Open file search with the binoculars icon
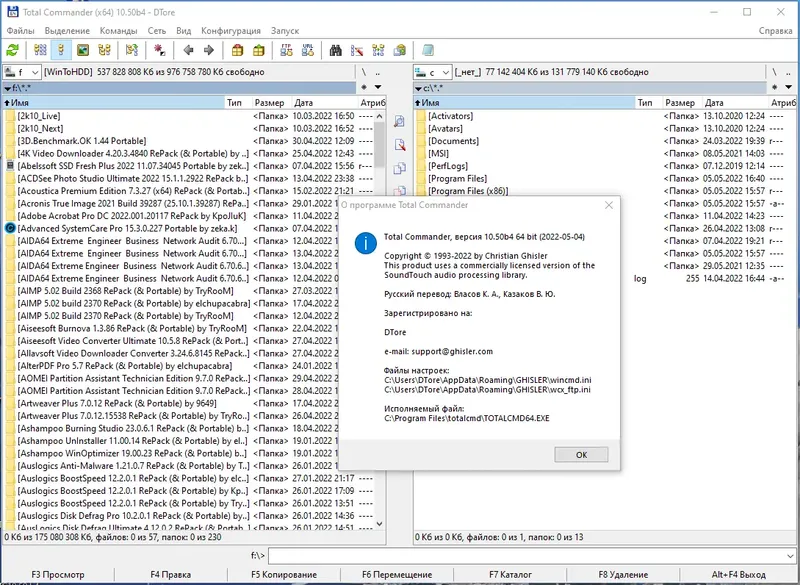 pos(336,50)
